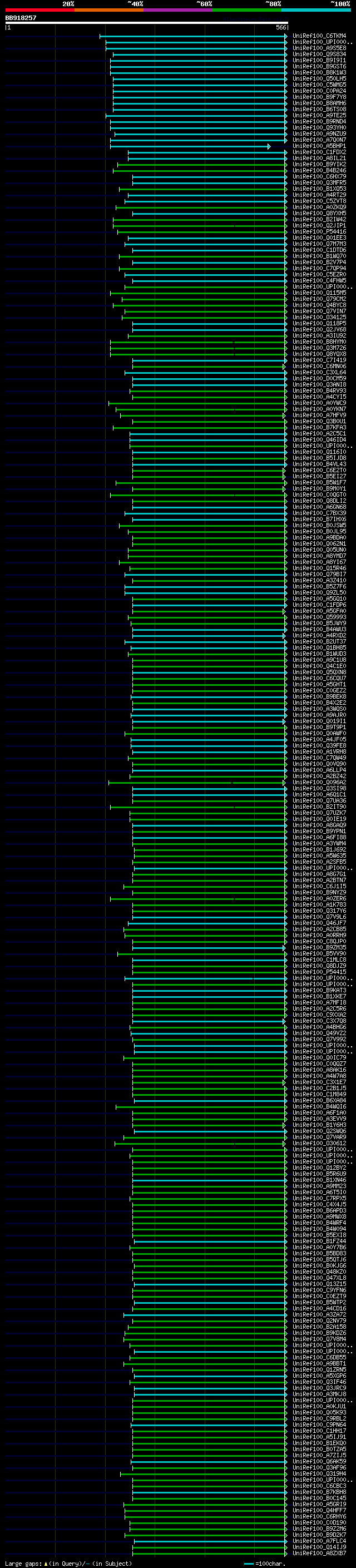Open hit UniRef100_B7KFA3
The height and width of the screenshot is (1568, 356).
click(319, 427)
